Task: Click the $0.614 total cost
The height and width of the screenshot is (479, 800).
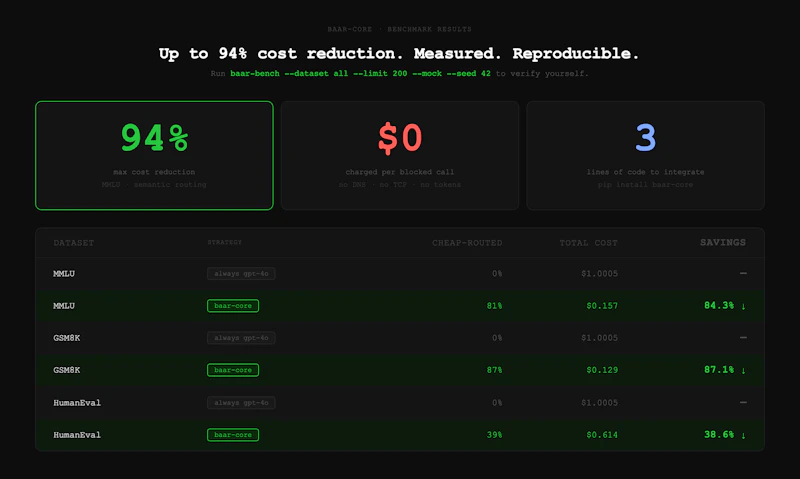Action: click(x=602, y=435)
